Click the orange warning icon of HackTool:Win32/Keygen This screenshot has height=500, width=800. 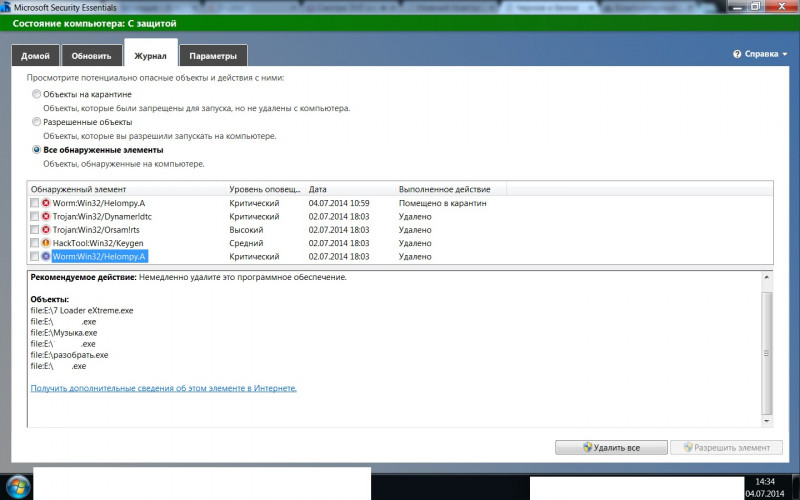[46, 243]
